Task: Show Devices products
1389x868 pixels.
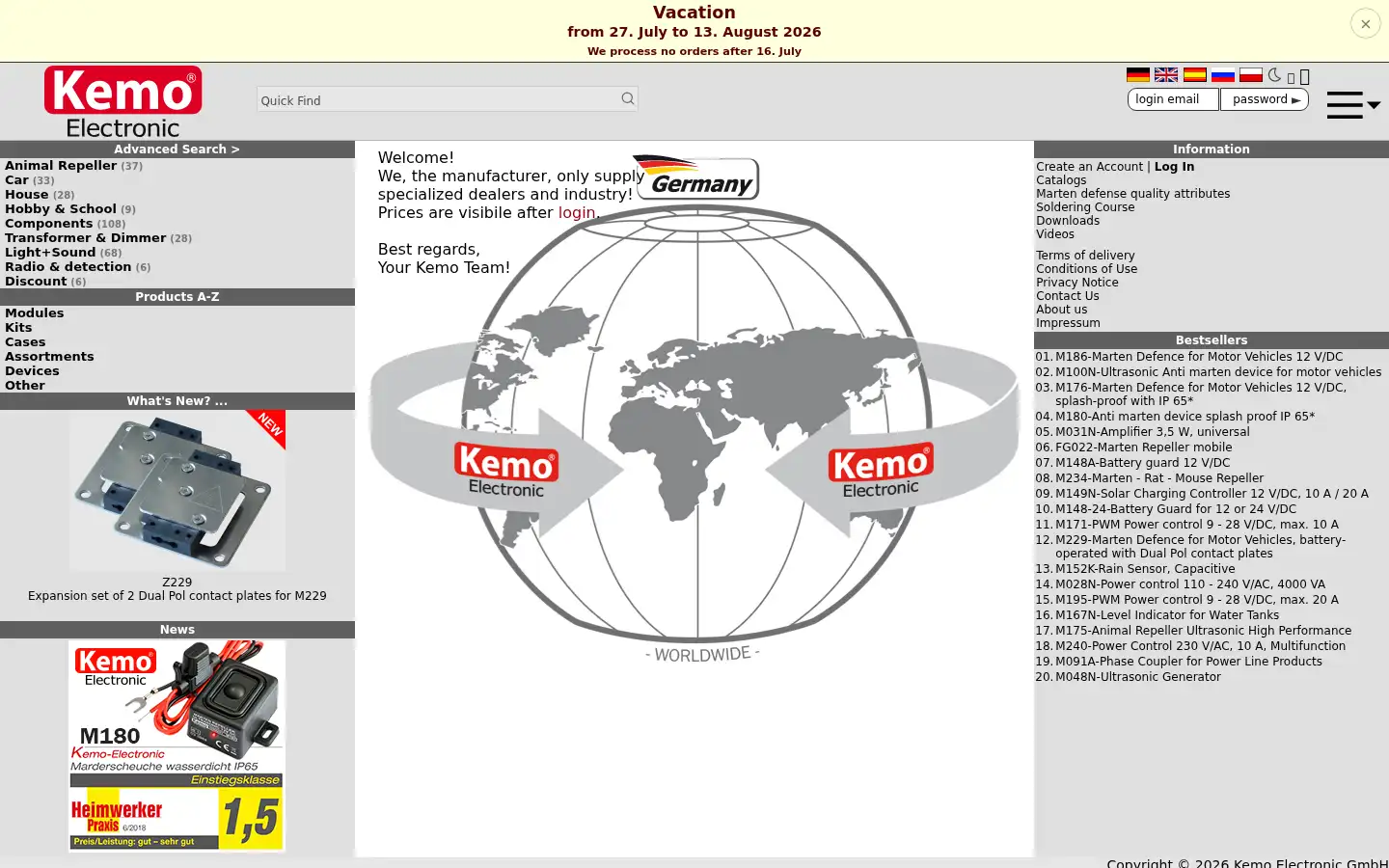Action: (x=32, y=371)
